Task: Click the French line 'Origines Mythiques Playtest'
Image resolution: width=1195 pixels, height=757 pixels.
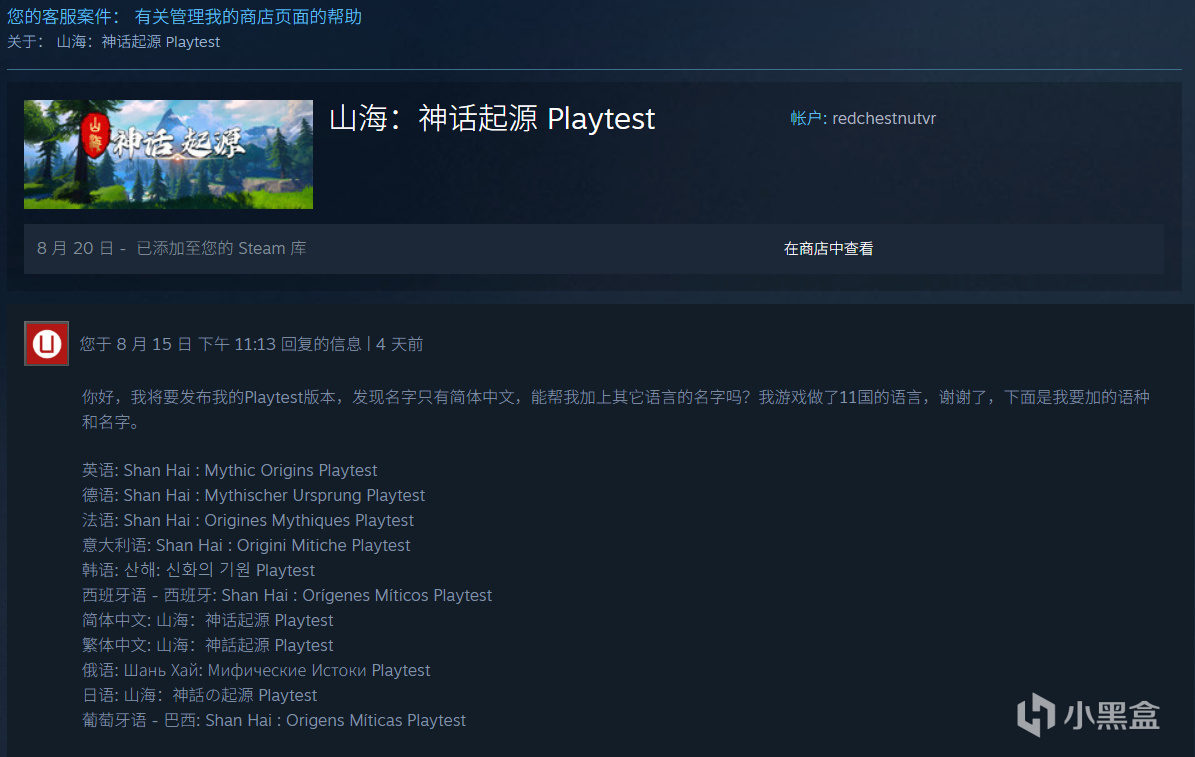Action: tap(309, 521)
